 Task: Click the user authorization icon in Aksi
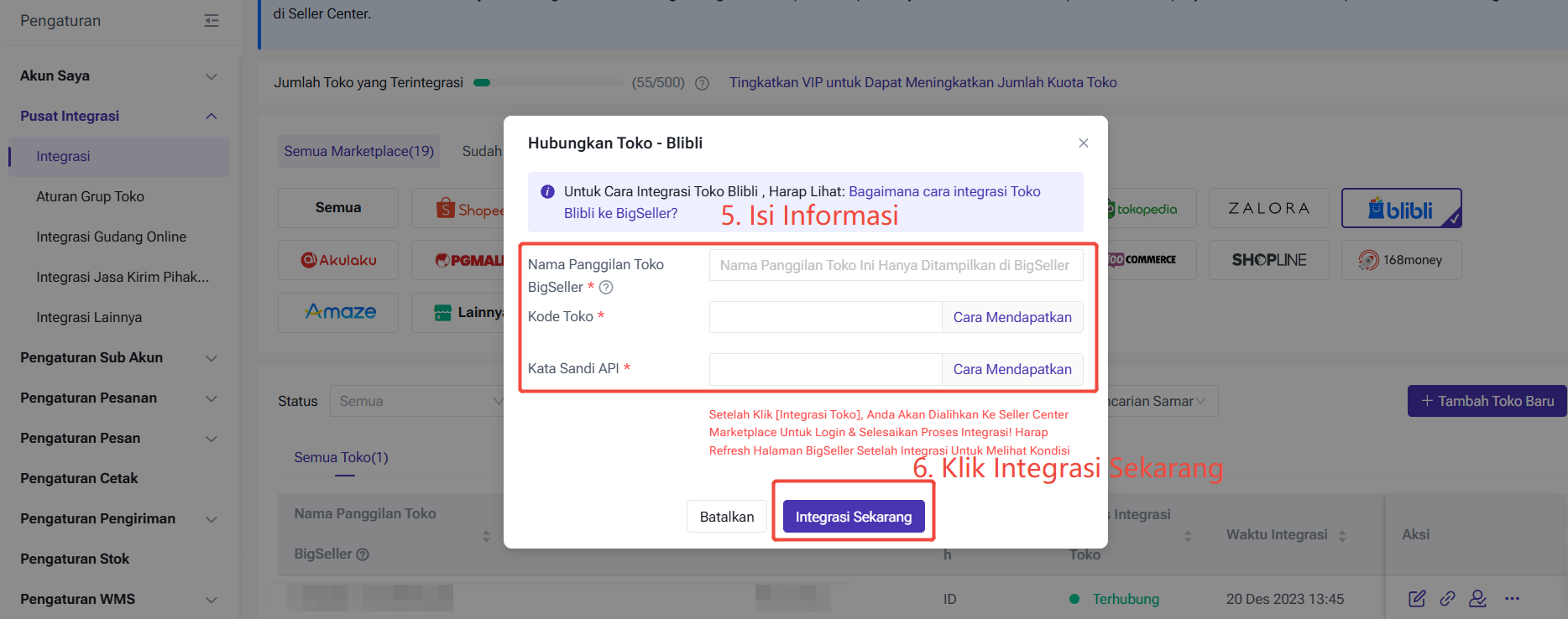tap(1477, 598)
